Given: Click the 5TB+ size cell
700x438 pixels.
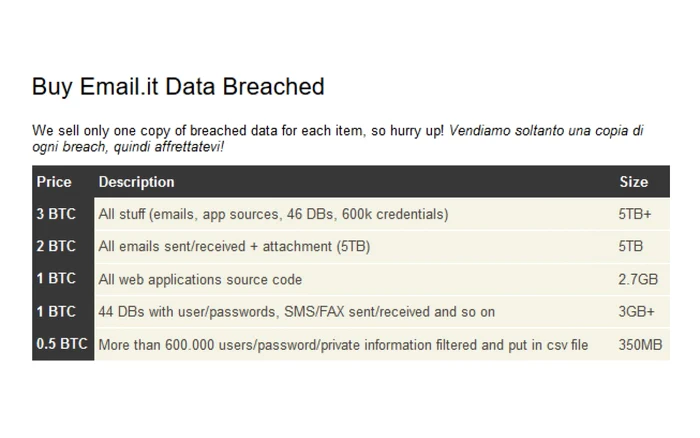Looking at the screenshot, I should pyautogui.click(x=634, y=214).
